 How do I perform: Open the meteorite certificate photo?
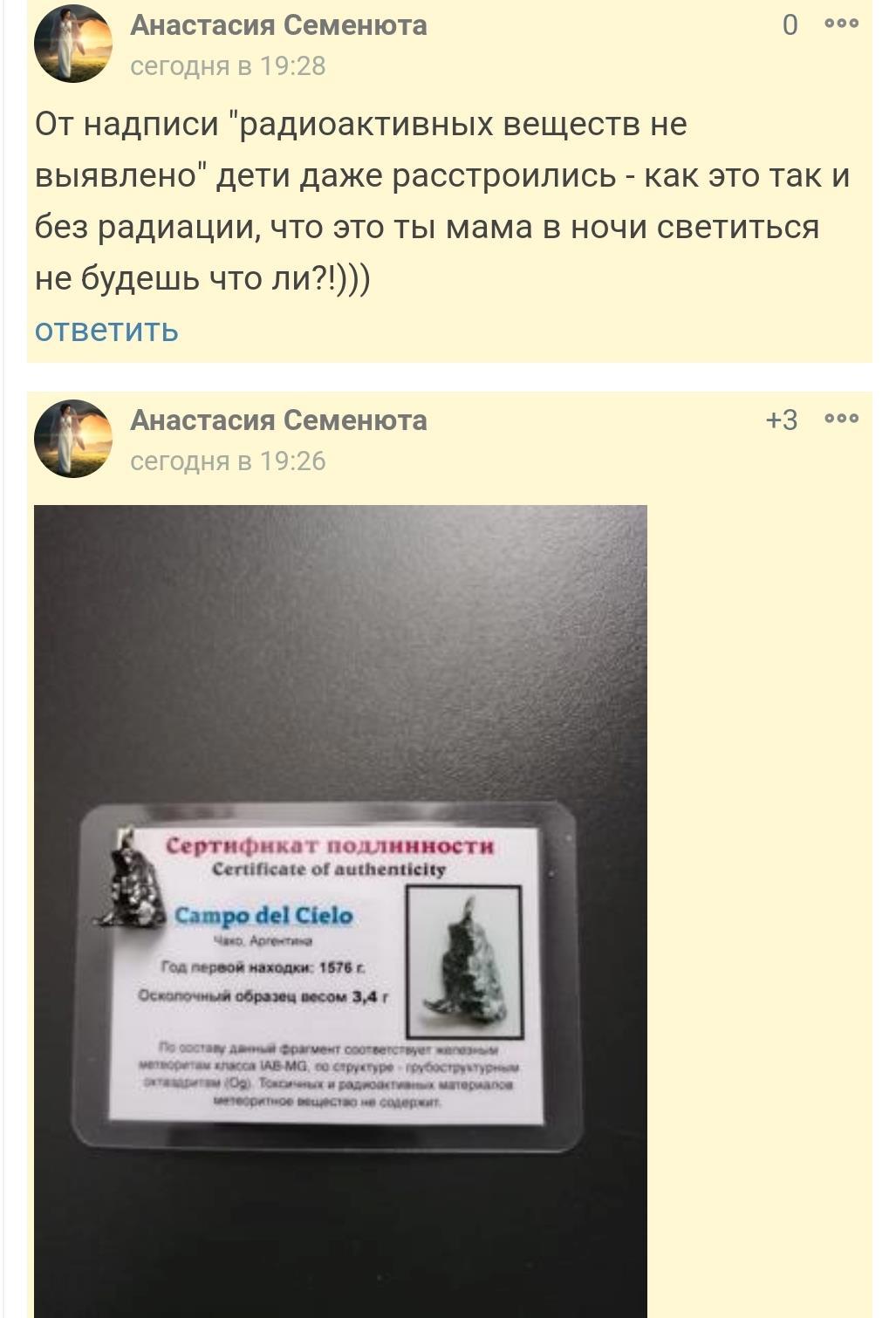point(340,912)
